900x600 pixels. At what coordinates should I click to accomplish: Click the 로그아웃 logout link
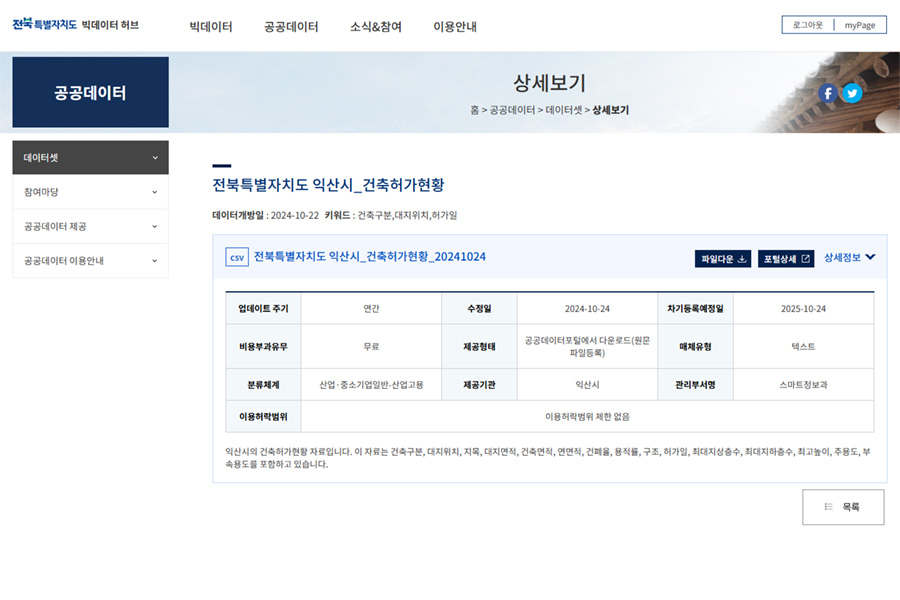[808, 25]
